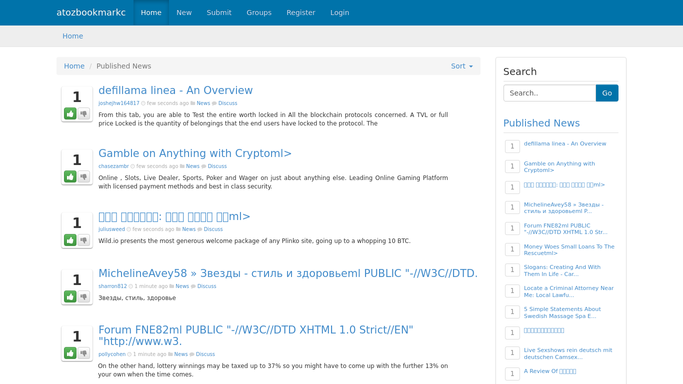This screenshot has height=384, width=683.
Task: Click the Go search button
Action: [x=607, y=93]
